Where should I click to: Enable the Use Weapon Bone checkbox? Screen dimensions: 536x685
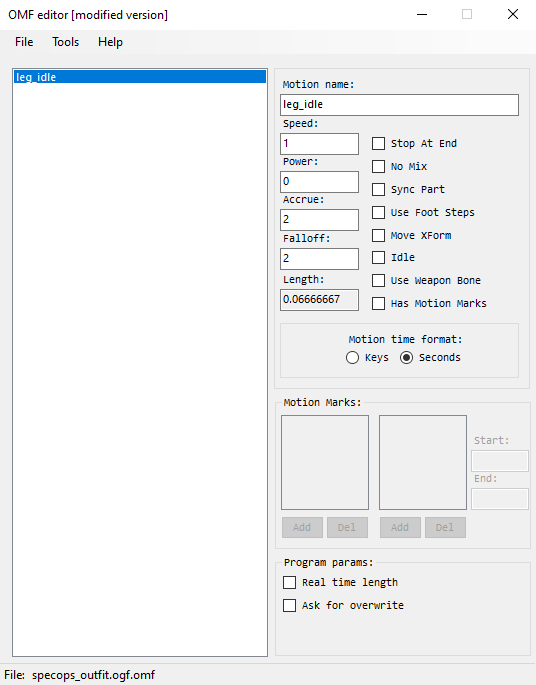pyautogui.click(x=378, y=280)
